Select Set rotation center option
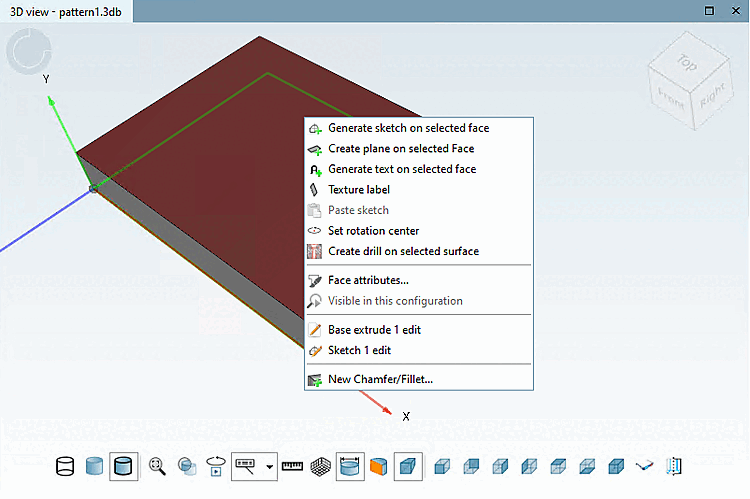This screenshot has width=750, height=499. (419, 231)
